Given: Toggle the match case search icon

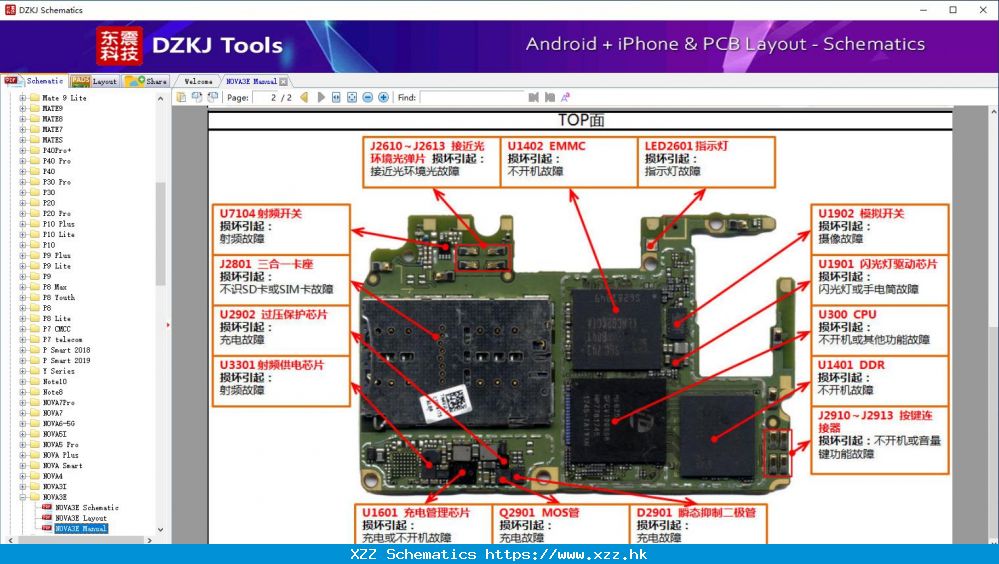Looking at the screenshot, I should coord(565,97).
